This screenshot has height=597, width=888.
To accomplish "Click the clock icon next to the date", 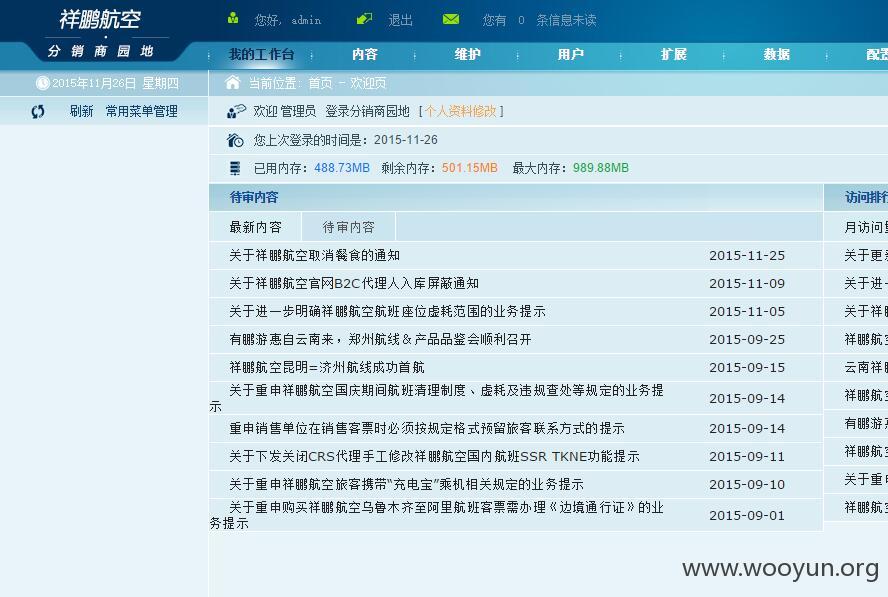I will (42, 83).
